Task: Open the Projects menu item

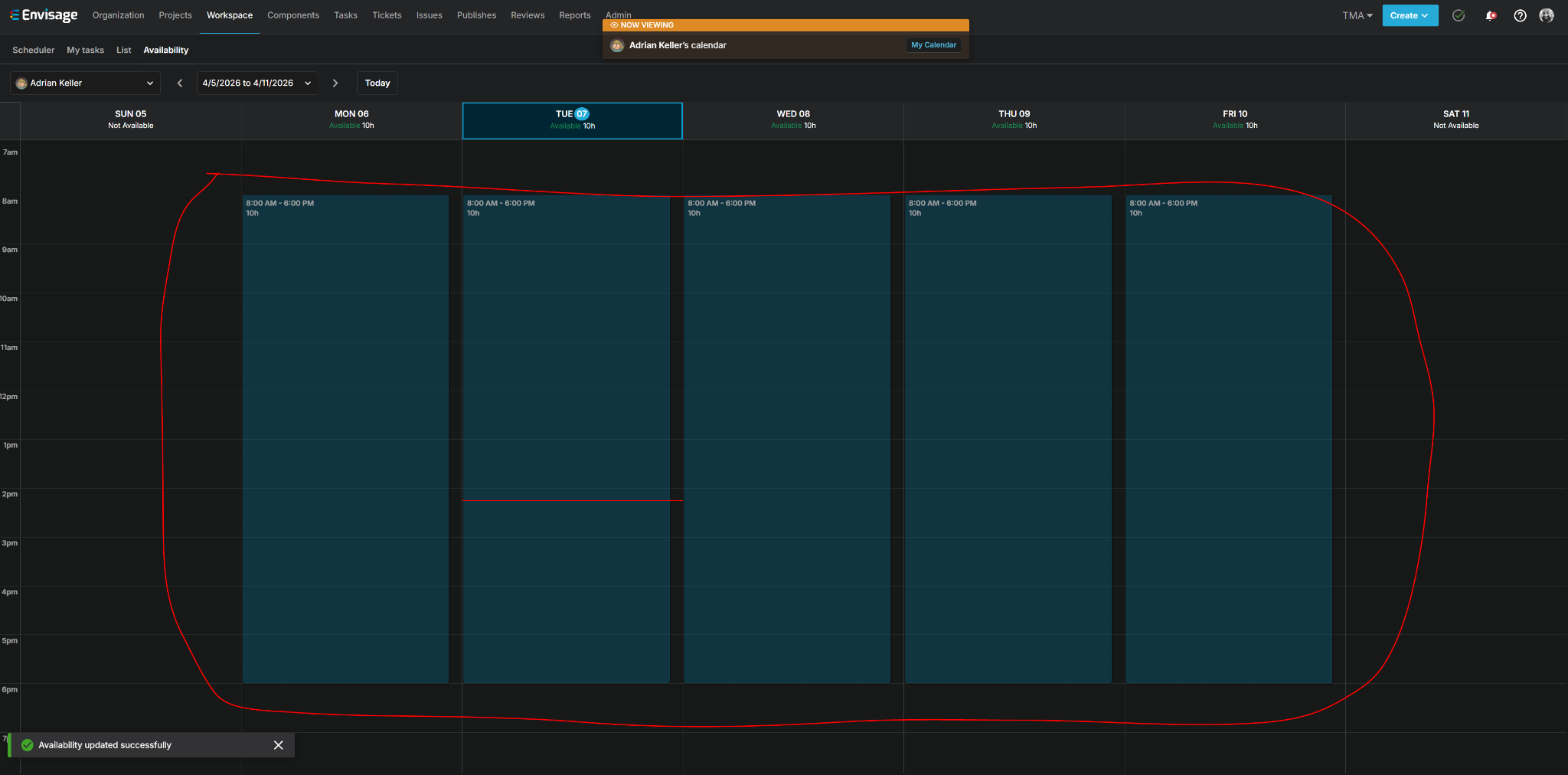Action: click(x=175, y=15)
